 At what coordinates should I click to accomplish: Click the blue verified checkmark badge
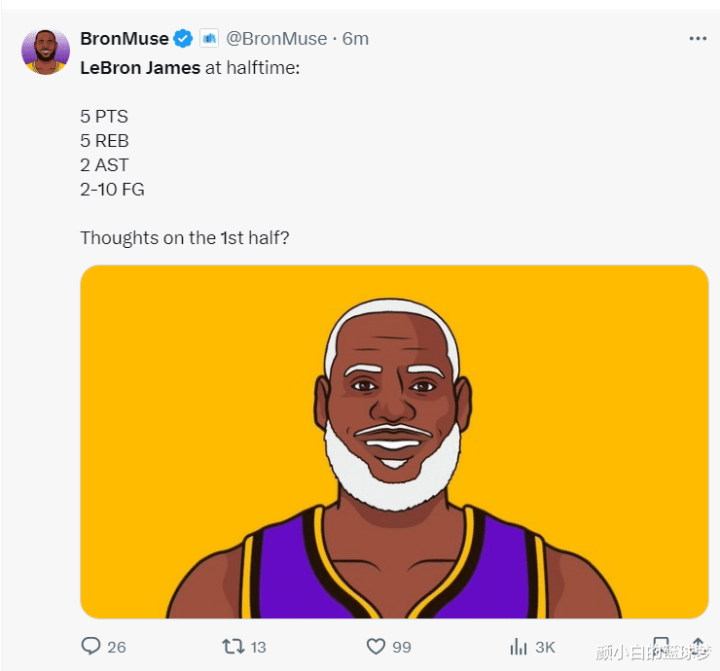[183, 39]
